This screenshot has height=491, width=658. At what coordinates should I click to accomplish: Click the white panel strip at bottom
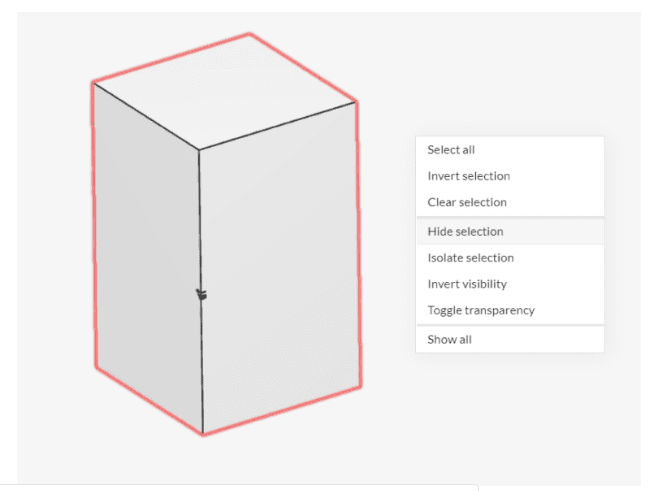240,488
